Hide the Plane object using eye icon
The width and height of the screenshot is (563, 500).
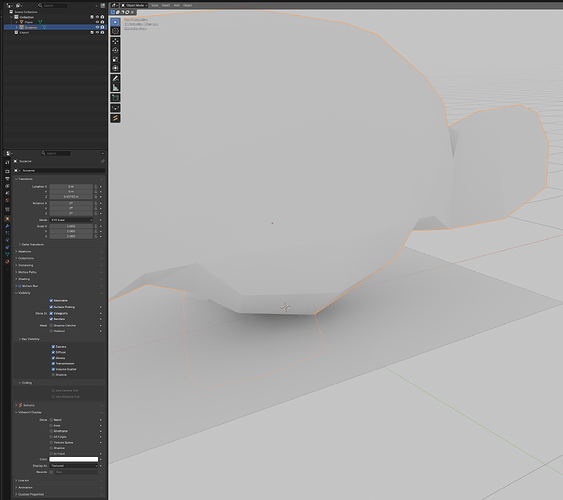97,22
